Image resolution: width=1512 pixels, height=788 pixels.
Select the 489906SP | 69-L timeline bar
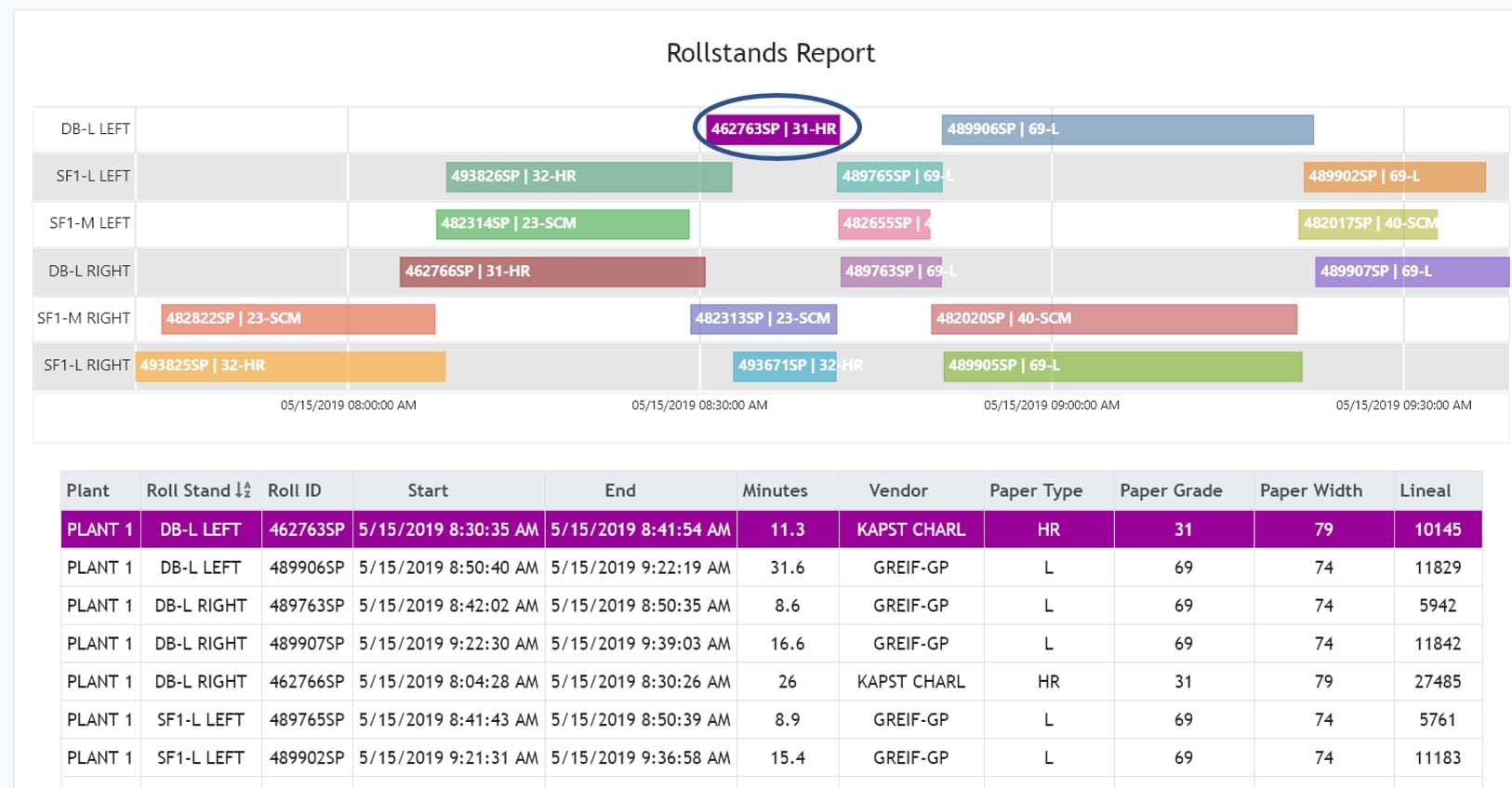point(1127,129)
